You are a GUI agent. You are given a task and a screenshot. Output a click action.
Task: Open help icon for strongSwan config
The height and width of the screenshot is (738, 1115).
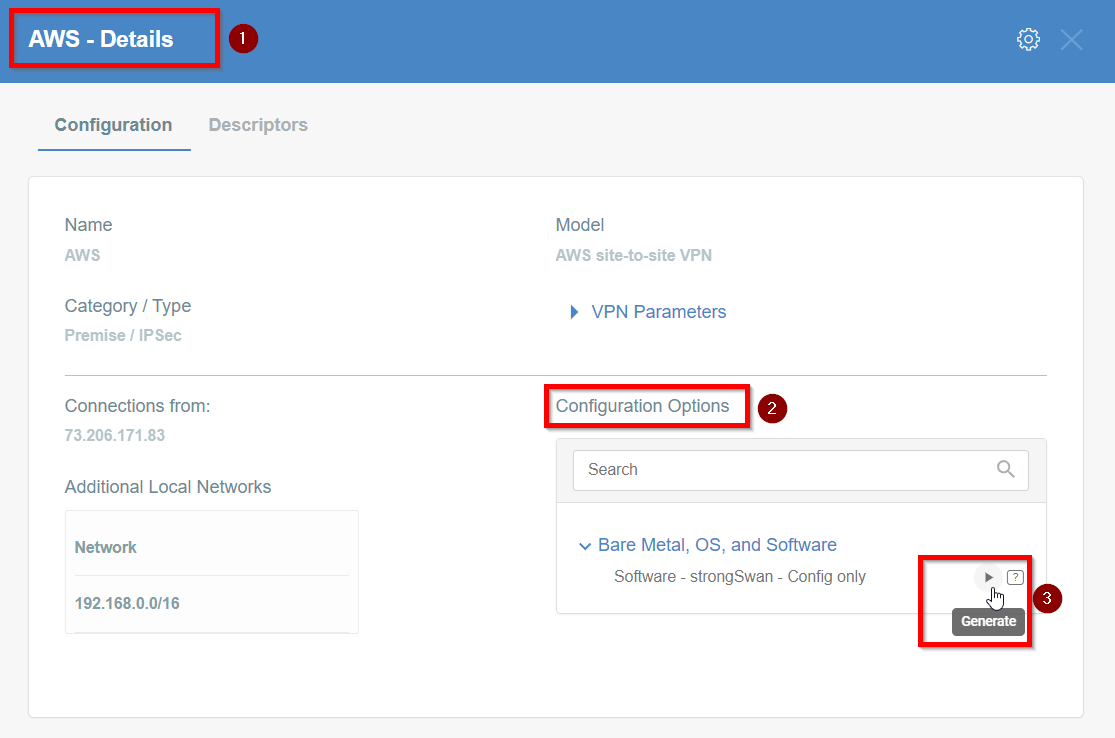point(1015,577)
